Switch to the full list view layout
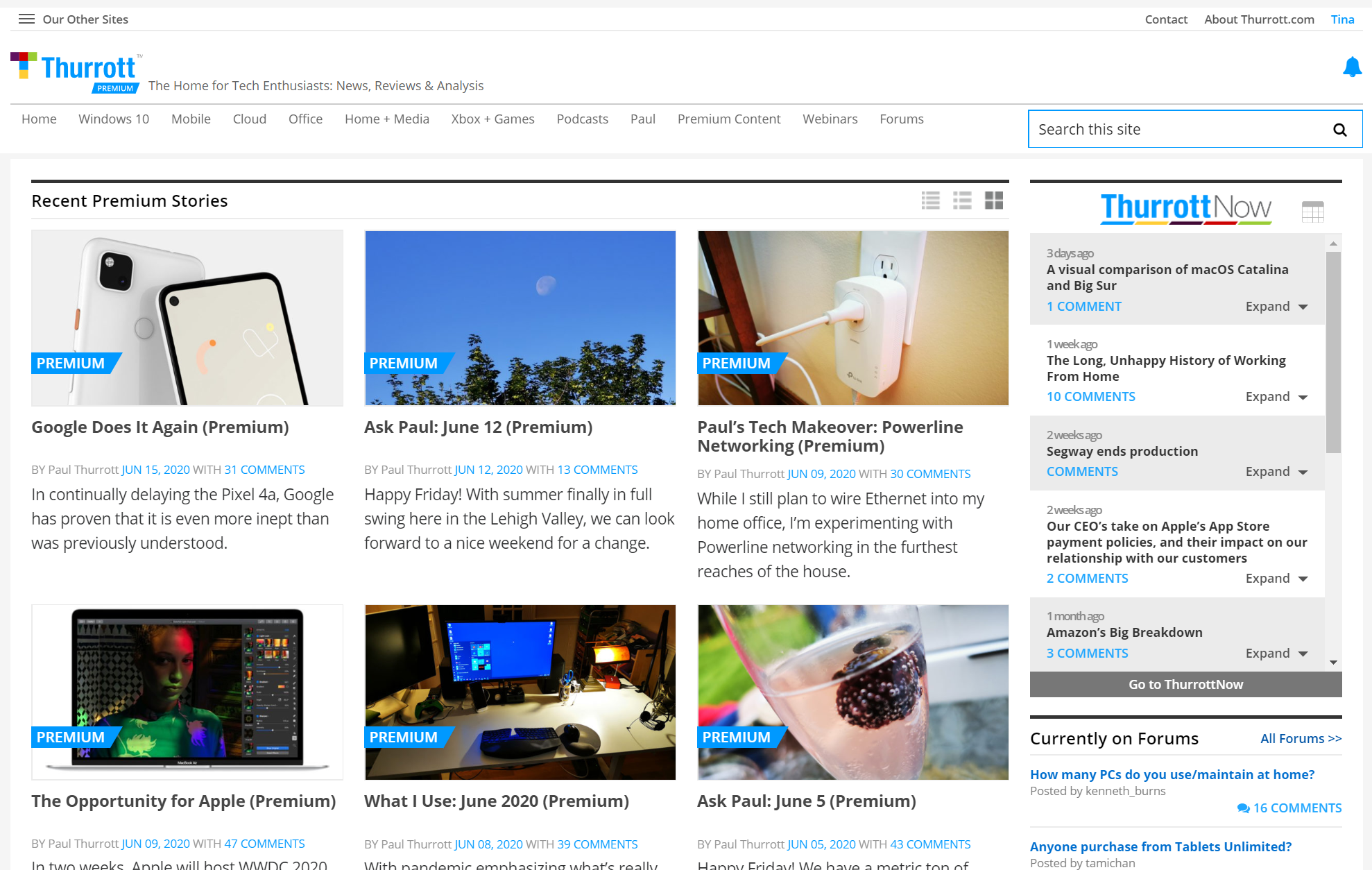 tap(931, 201)
